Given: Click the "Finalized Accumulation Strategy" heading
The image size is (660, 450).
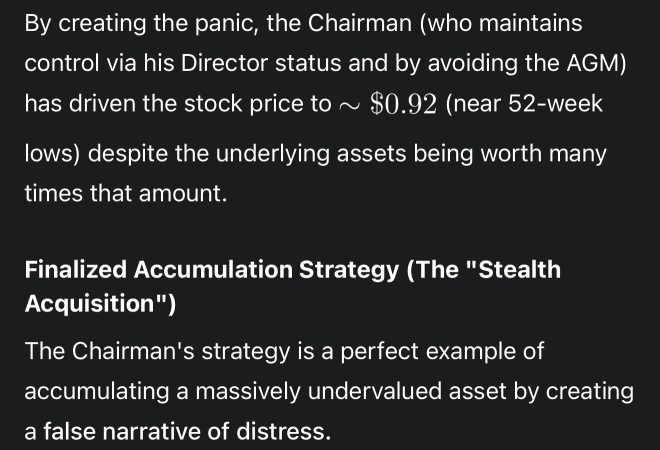Looking at the screenshot, I should click(x=212, y=270).
